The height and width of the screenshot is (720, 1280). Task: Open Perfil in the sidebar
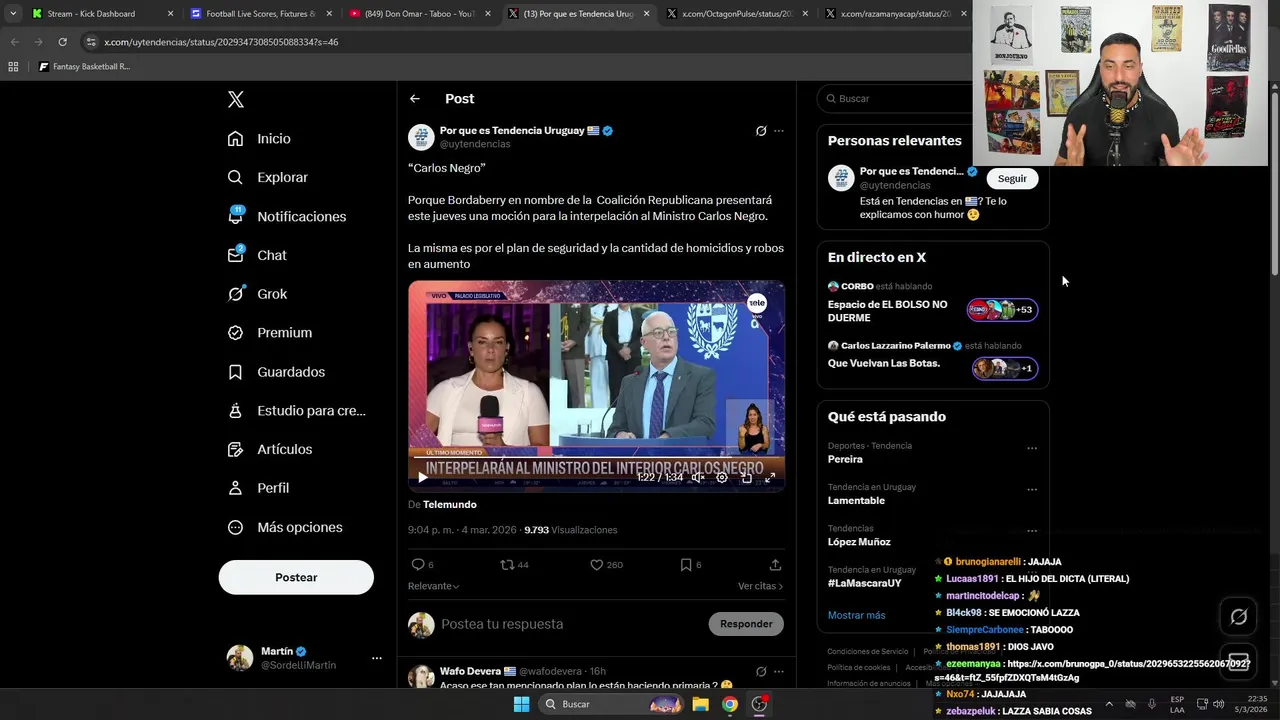pos(258,488)
